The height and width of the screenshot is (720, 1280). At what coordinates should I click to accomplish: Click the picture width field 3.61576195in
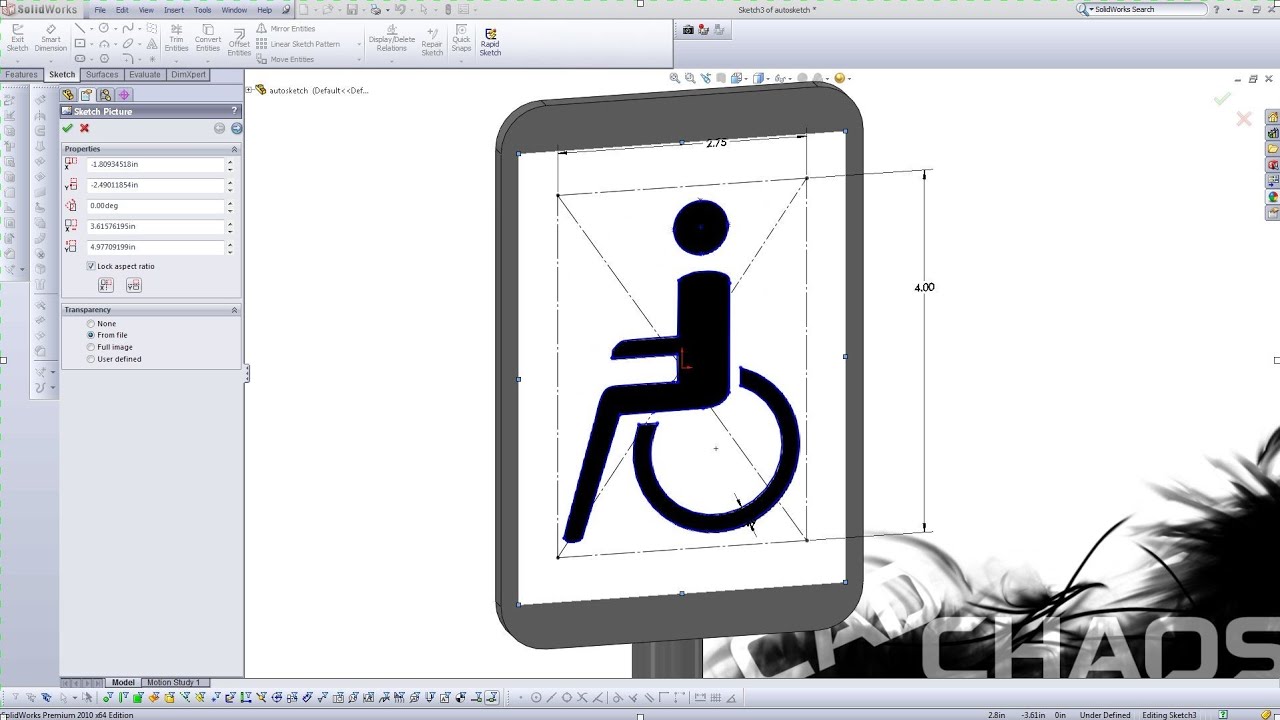[156, 226]
